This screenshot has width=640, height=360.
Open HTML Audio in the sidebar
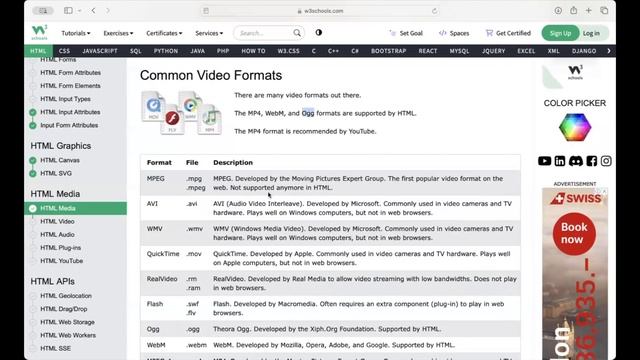pyautogui.click(x=57, y=235)
